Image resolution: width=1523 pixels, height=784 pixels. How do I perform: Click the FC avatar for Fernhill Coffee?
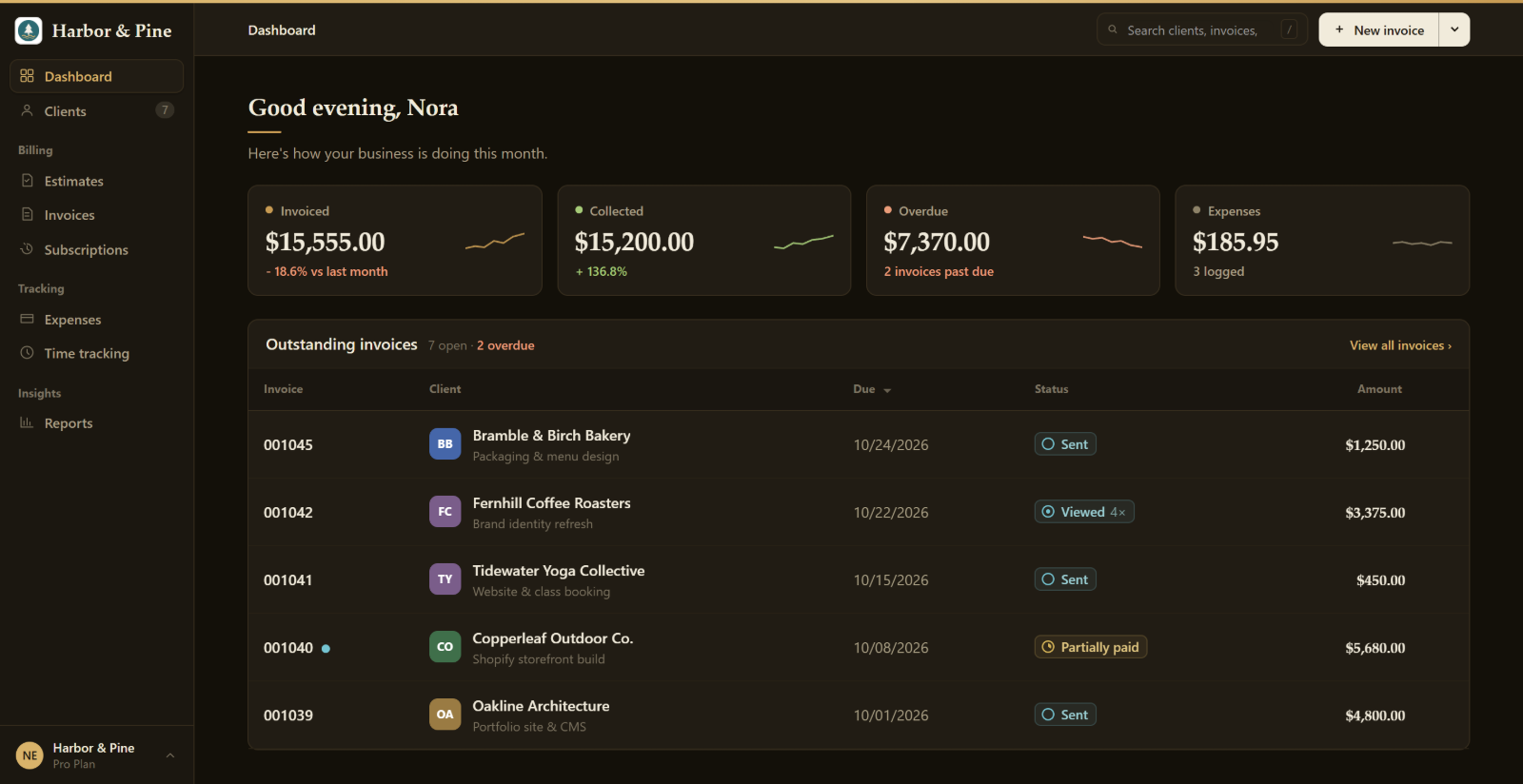445,512
